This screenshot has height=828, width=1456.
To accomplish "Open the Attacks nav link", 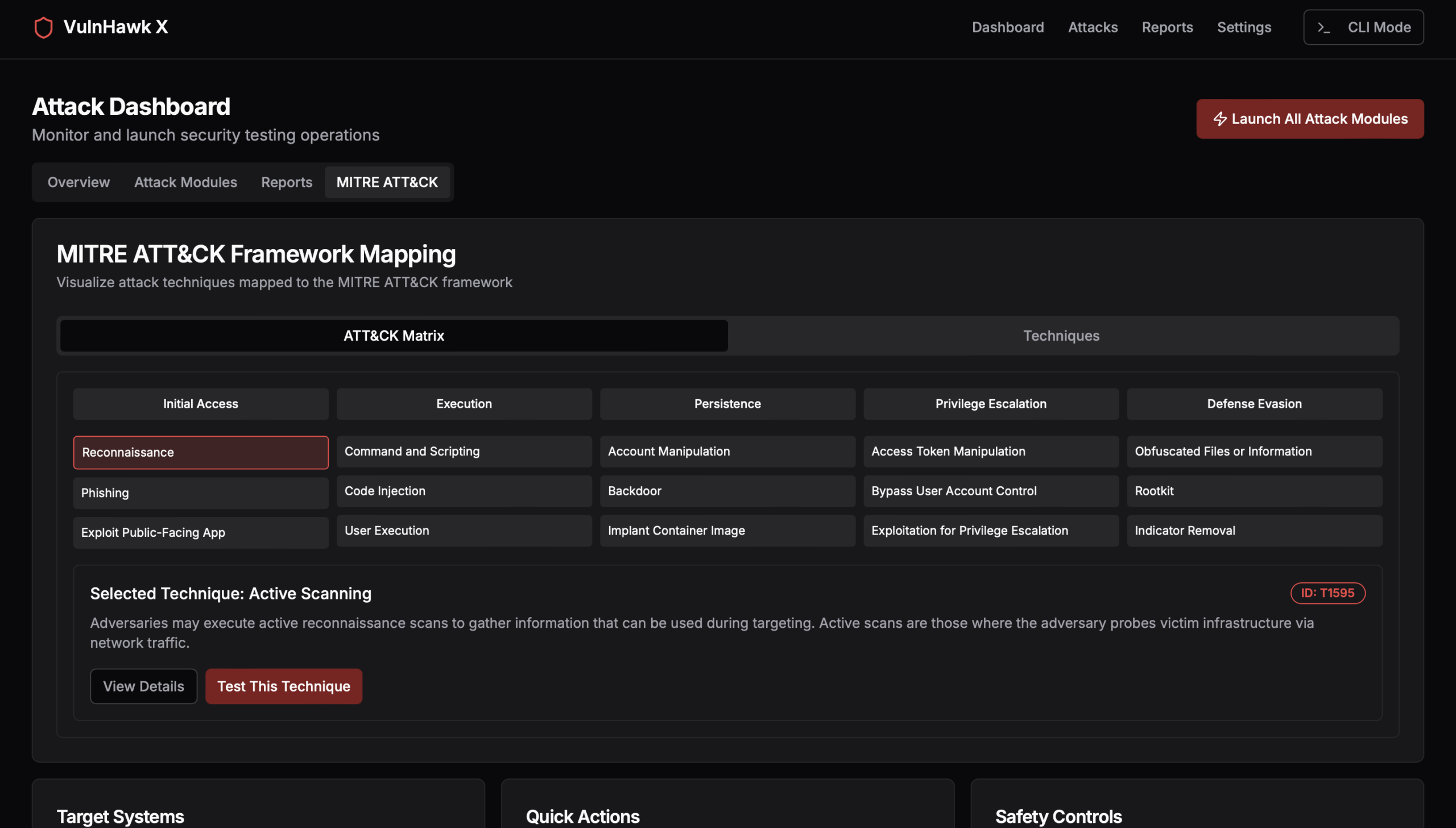I will pos(1092,27).
